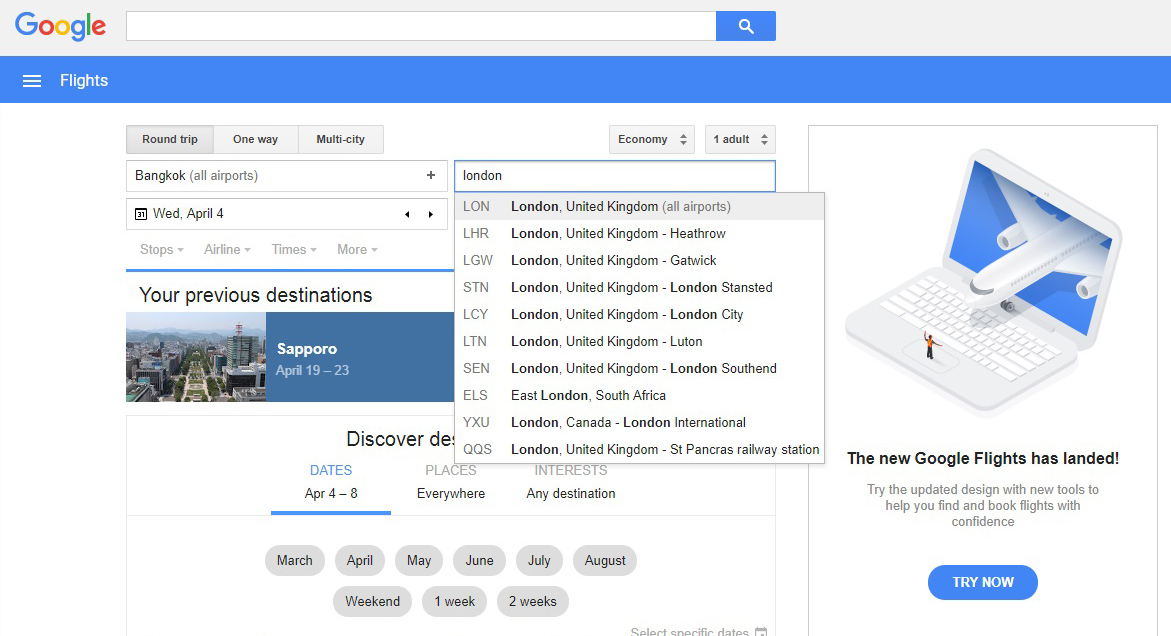Select the 1 week duration chip

[455, 602]
